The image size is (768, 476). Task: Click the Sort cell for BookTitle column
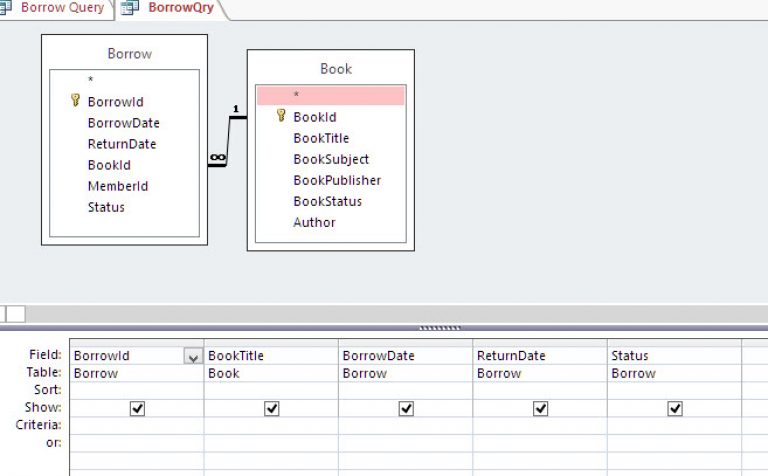(271, 390)
